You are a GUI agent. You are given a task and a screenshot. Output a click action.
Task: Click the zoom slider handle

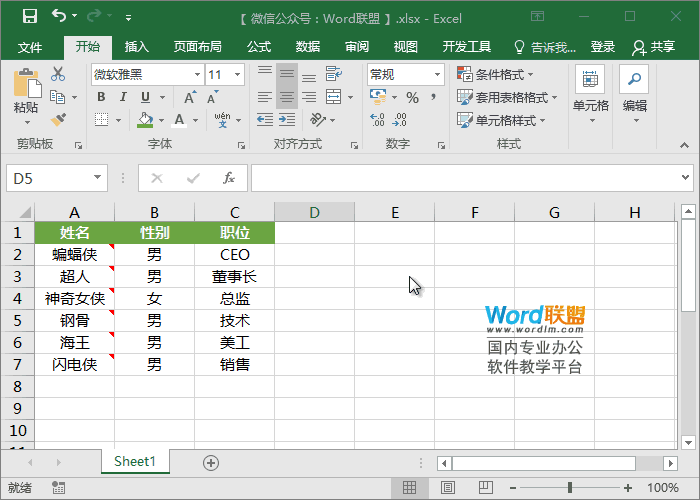pyautogui.click(x=570, y=488)
